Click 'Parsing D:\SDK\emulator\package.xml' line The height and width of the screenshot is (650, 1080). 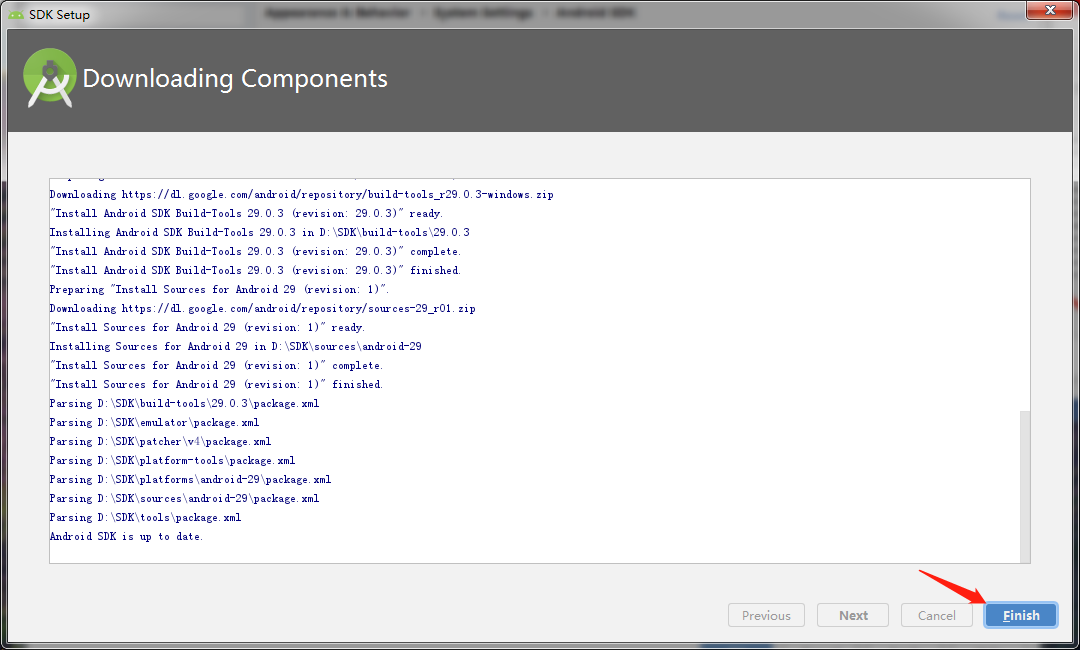pos(154,423)
